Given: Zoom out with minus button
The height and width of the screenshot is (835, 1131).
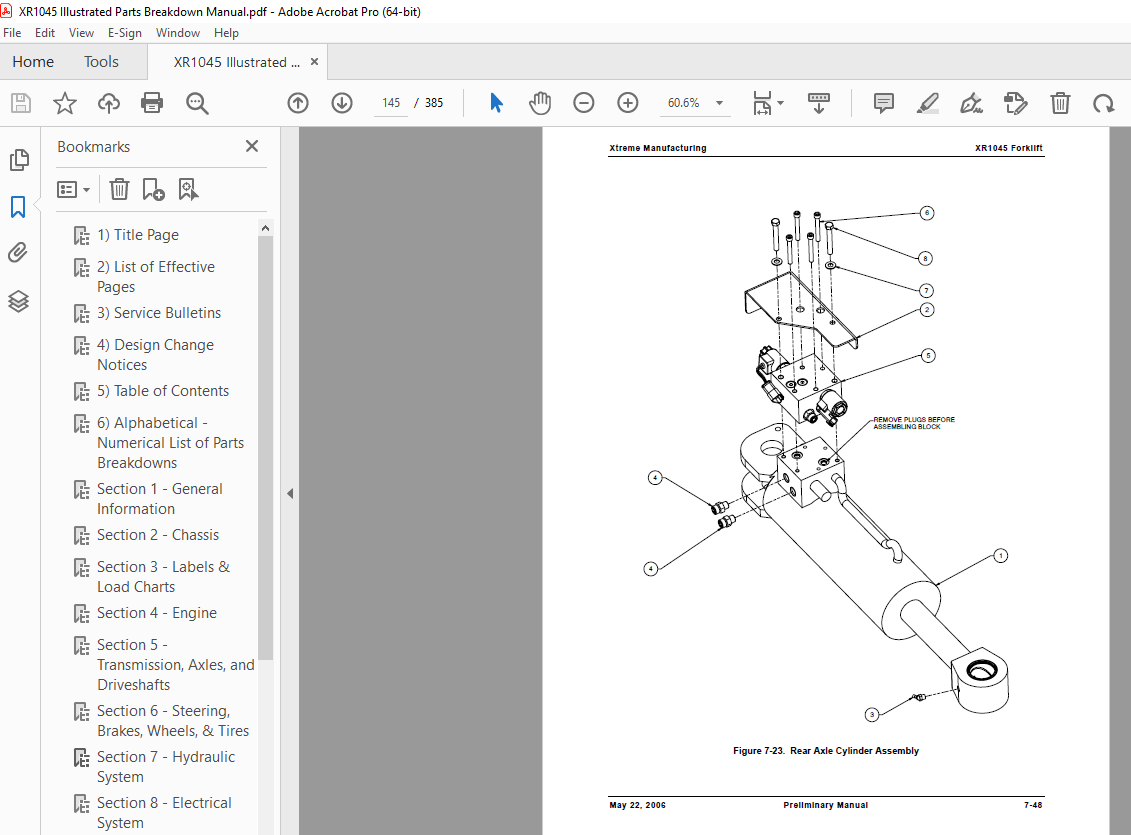Looking at the screenshot, I should 584,103.
